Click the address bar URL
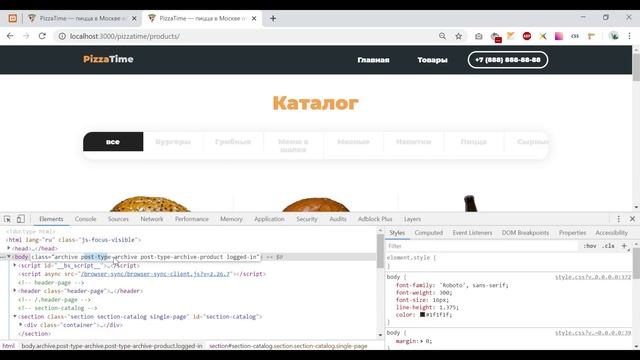This screenshot has width=640, height=360. click(x=124, y=36)
